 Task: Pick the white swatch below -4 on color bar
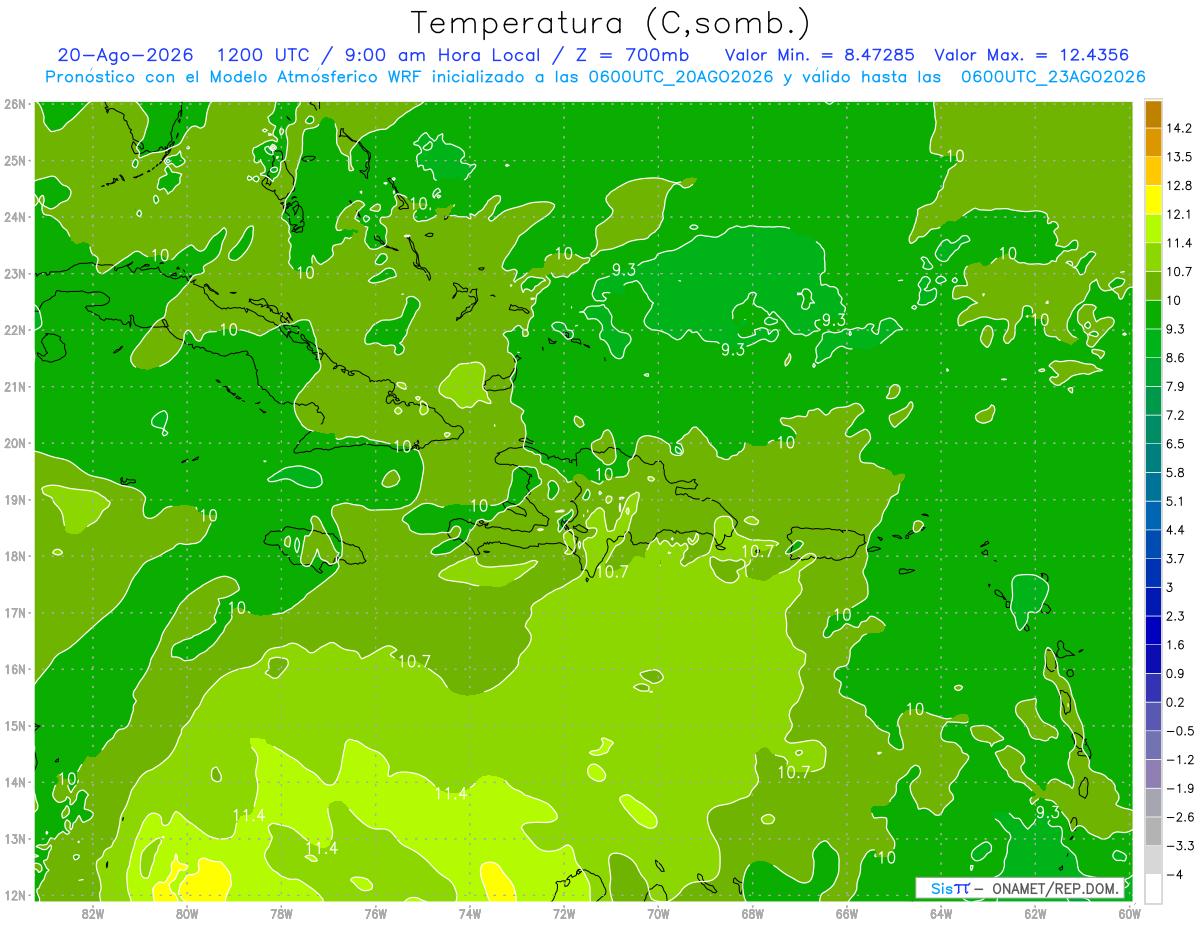[x=1153, y=887]
